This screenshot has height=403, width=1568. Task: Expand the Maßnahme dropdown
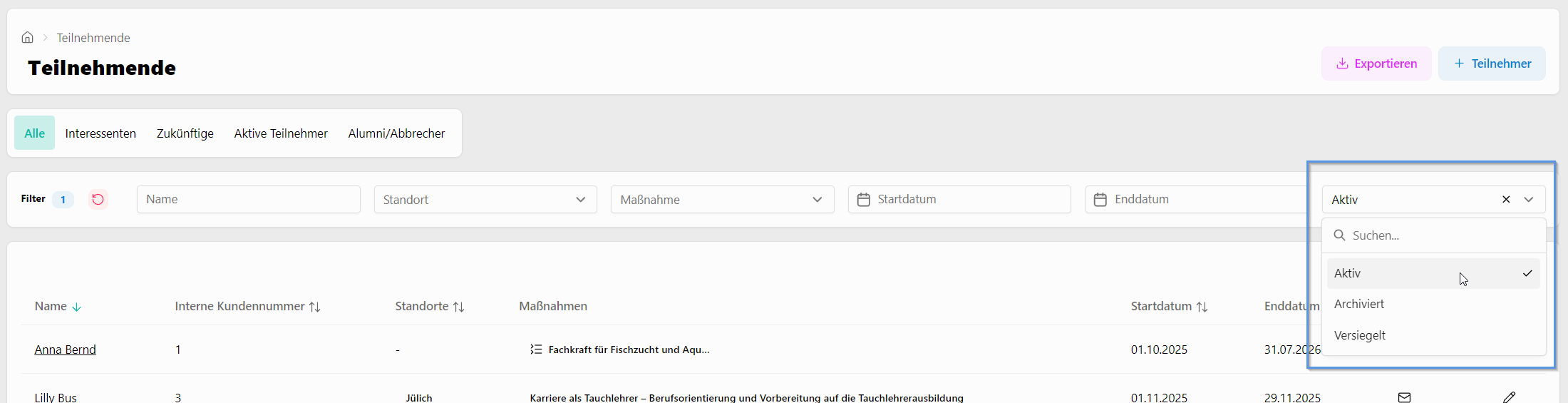point(722,200)
